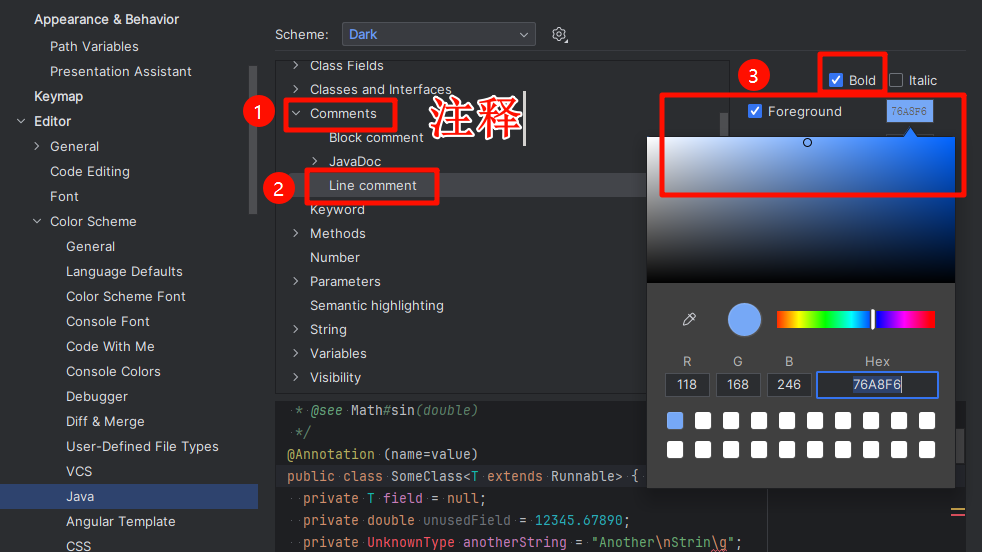Expand the JavaDoc node
Viewport: 982px width, 552px height.
point(315,161)
